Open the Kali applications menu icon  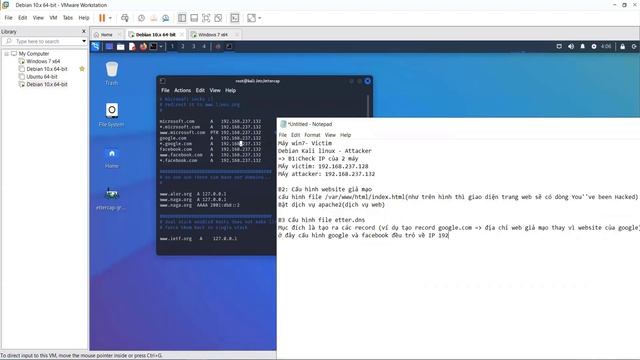click(96, 47)
